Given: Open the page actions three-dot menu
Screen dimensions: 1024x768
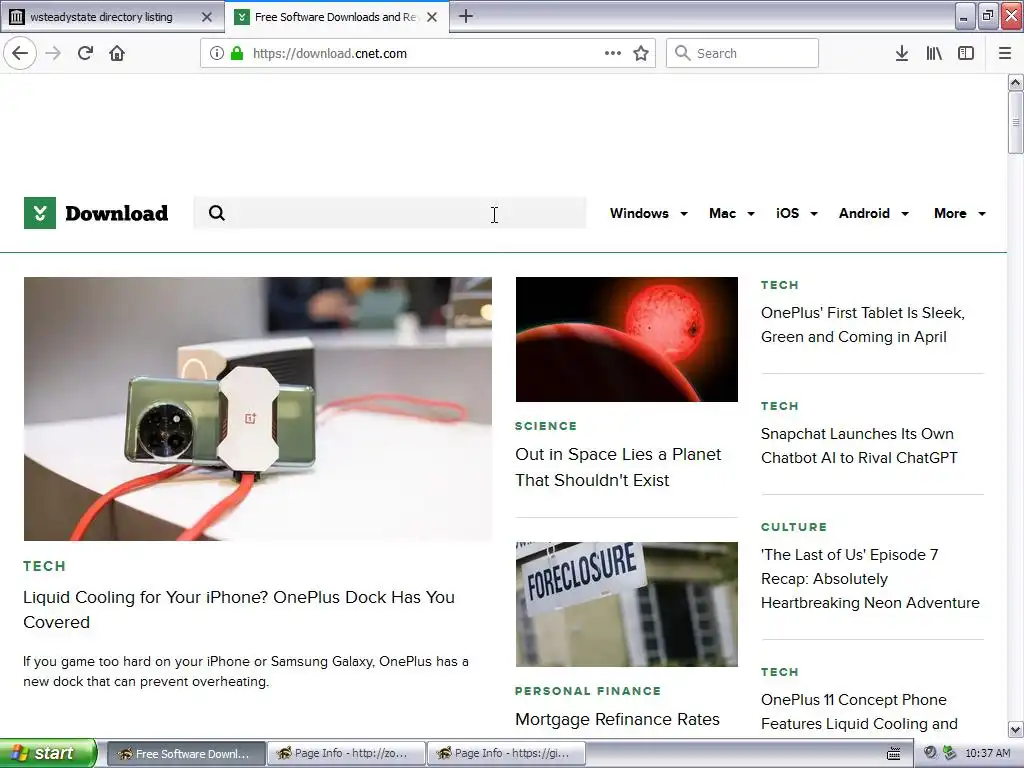Looking at the screenshot, I should [613, 53].
